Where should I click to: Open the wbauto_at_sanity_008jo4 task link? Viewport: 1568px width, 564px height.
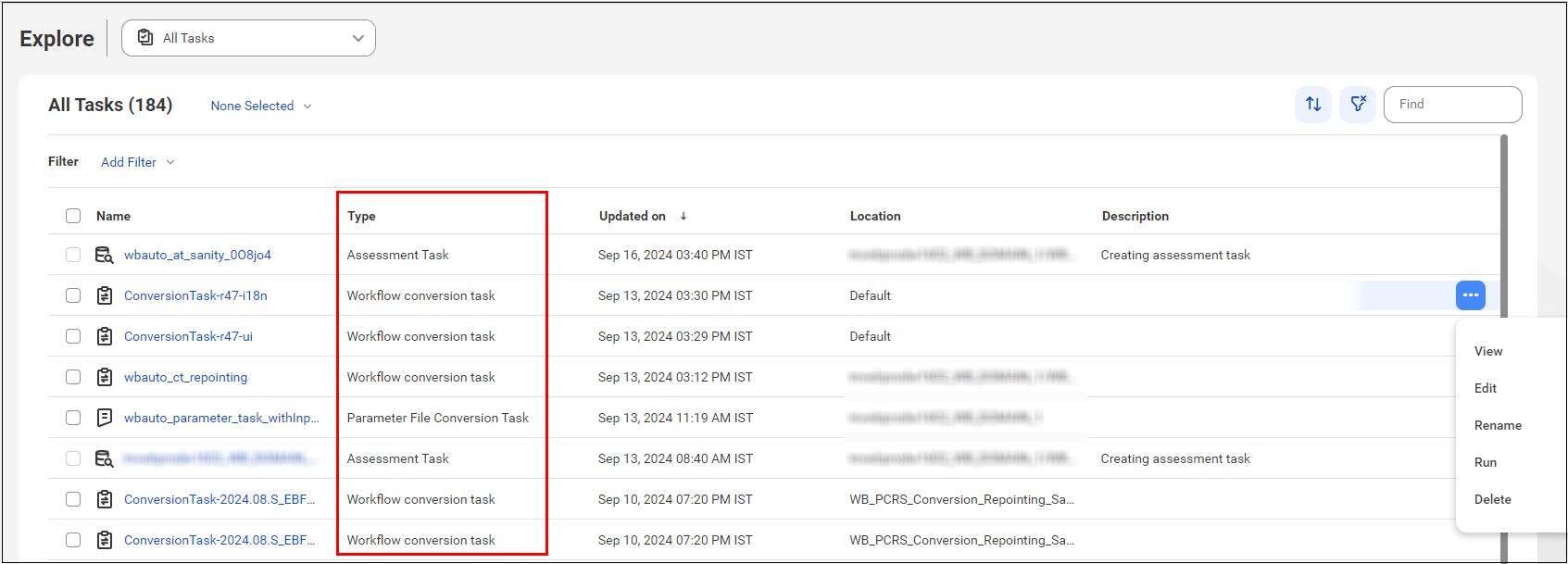(x=197, y=255)
